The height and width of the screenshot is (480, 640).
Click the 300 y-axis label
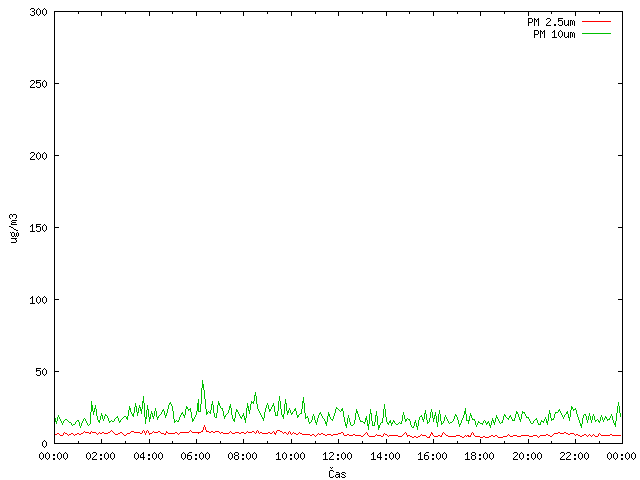[x=38, y=12]
